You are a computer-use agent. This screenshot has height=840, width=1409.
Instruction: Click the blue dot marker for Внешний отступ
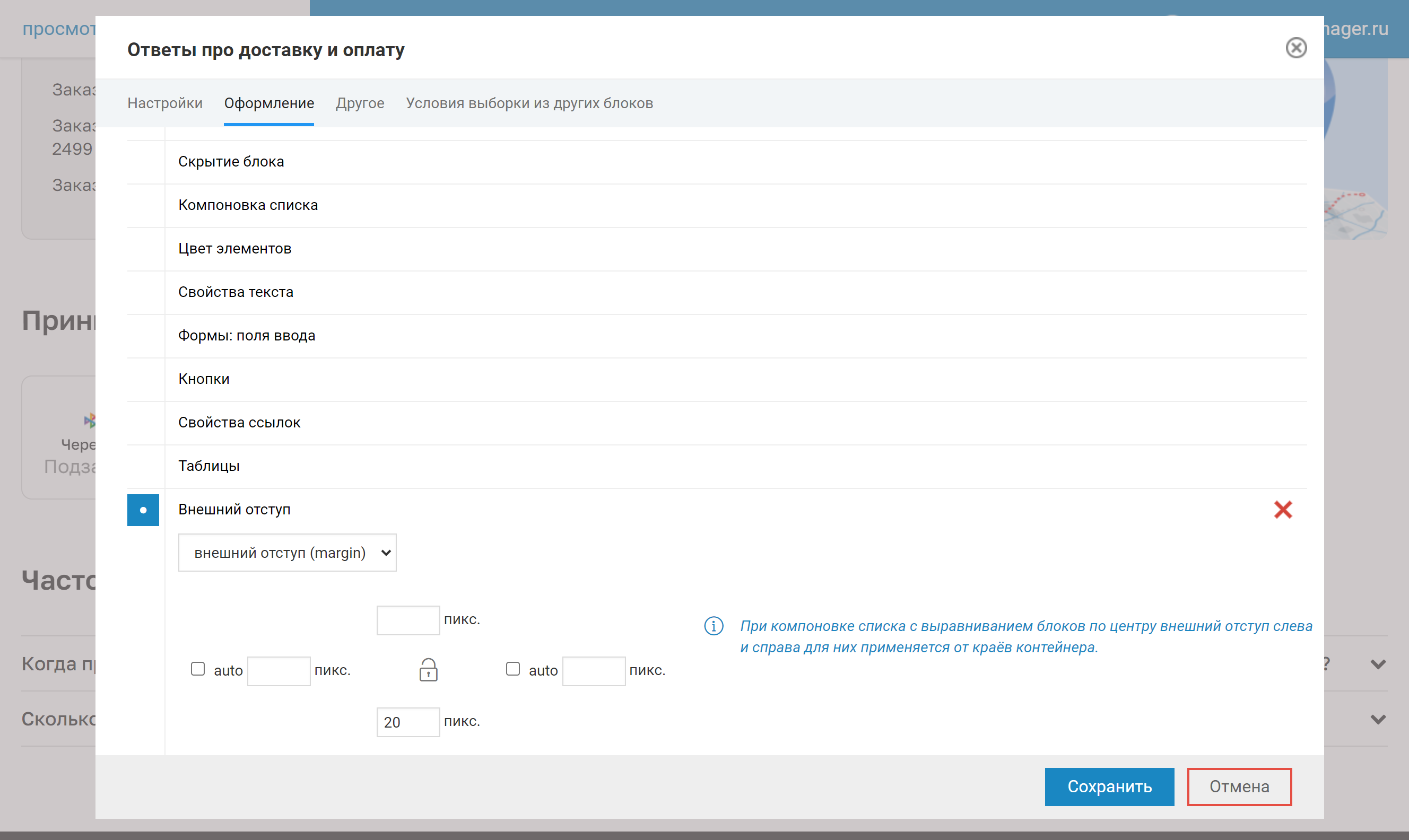pos(143,510)
